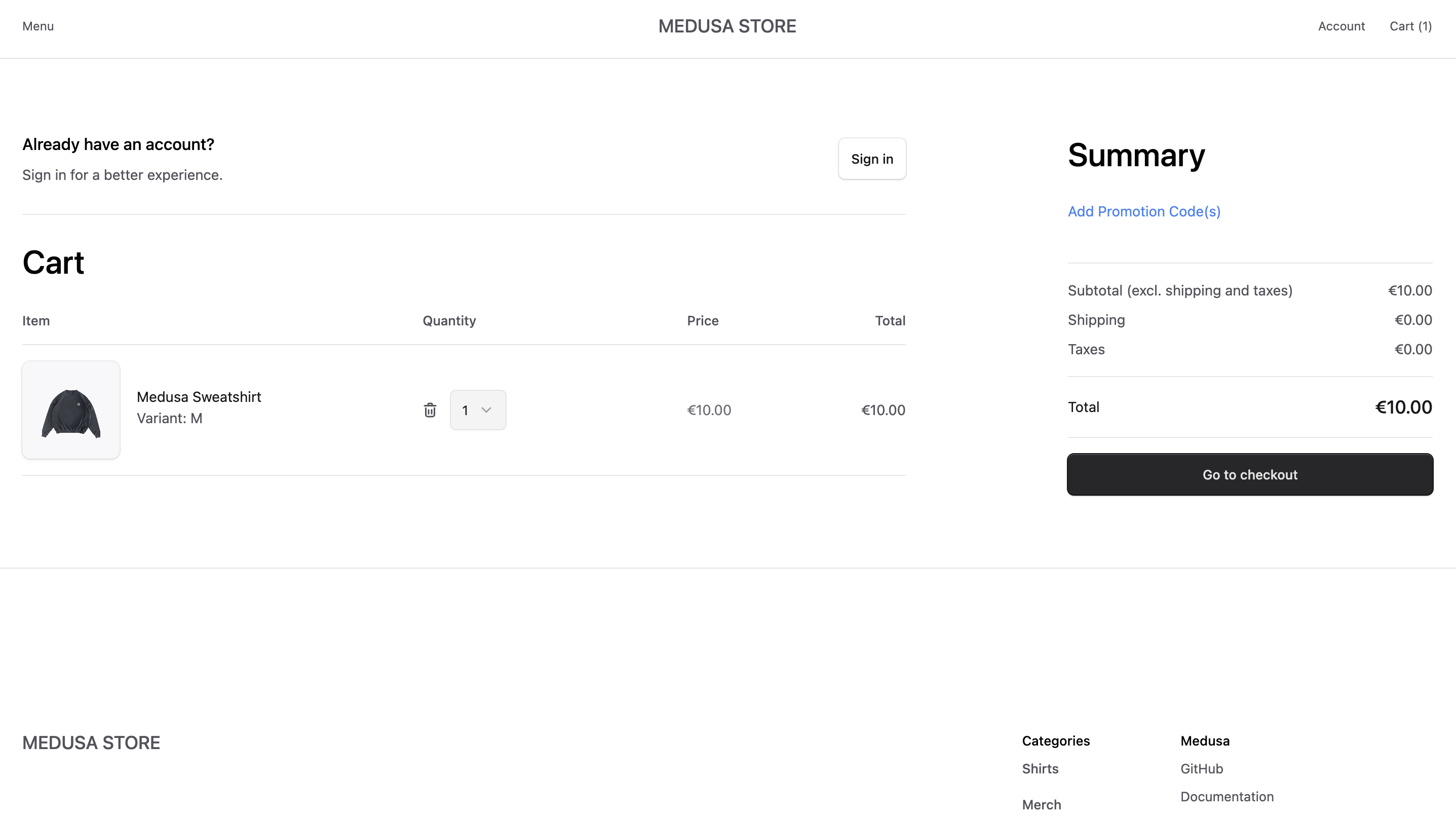Click the quantity dropdown chevron
Image resolution: width=1456 pixels, height=817 pixels.
tap(487, 410)
